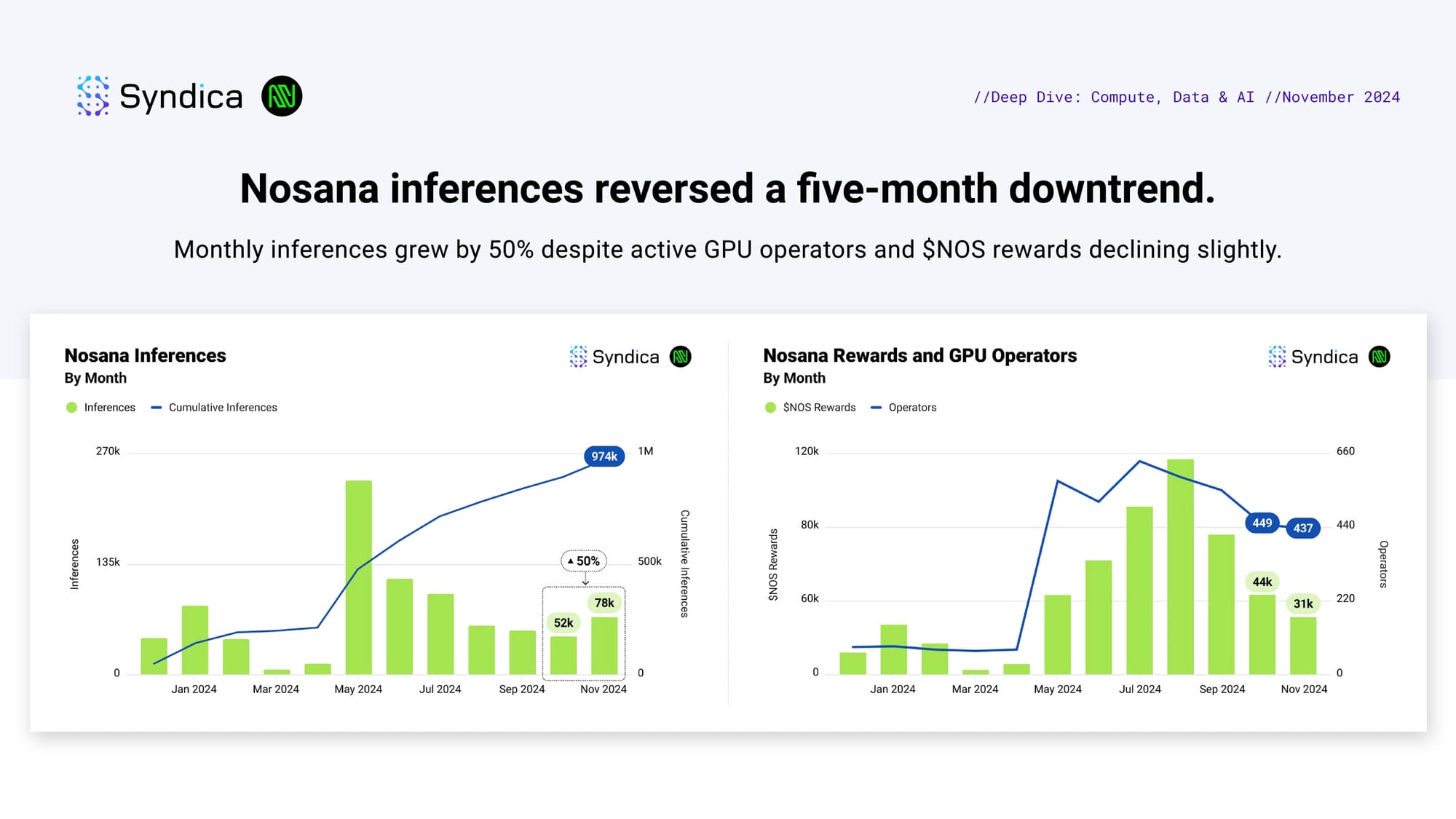Viewport: 1456px width, 819px height.
Task: Click the tall May 2024 inferences bar
Action: coord(358,577)
